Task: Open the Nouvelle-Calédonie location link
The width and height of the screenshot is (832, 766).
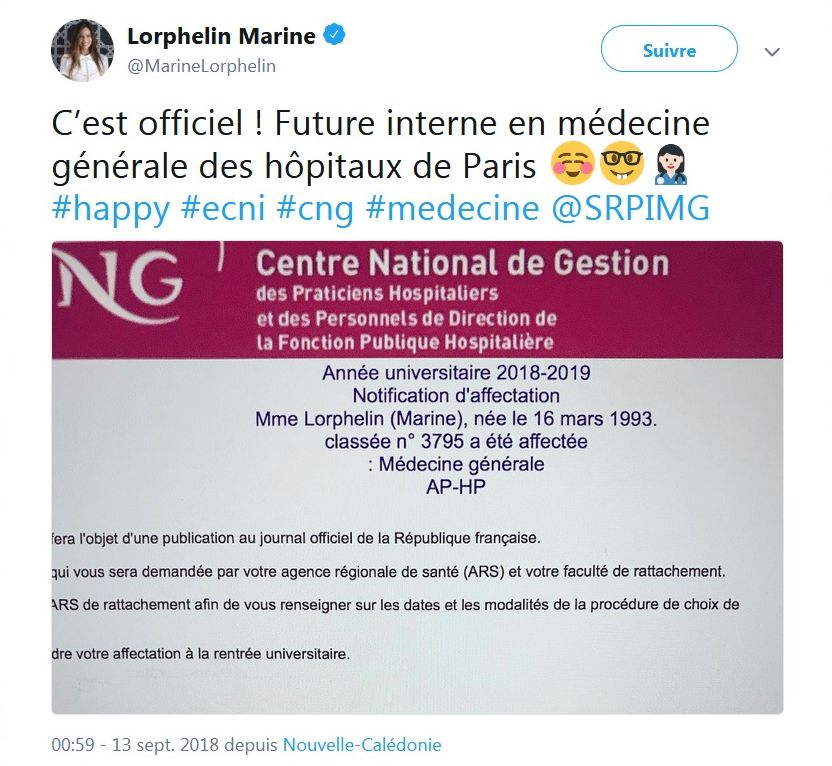Action: pyautogui.click(x=362, y=744)
